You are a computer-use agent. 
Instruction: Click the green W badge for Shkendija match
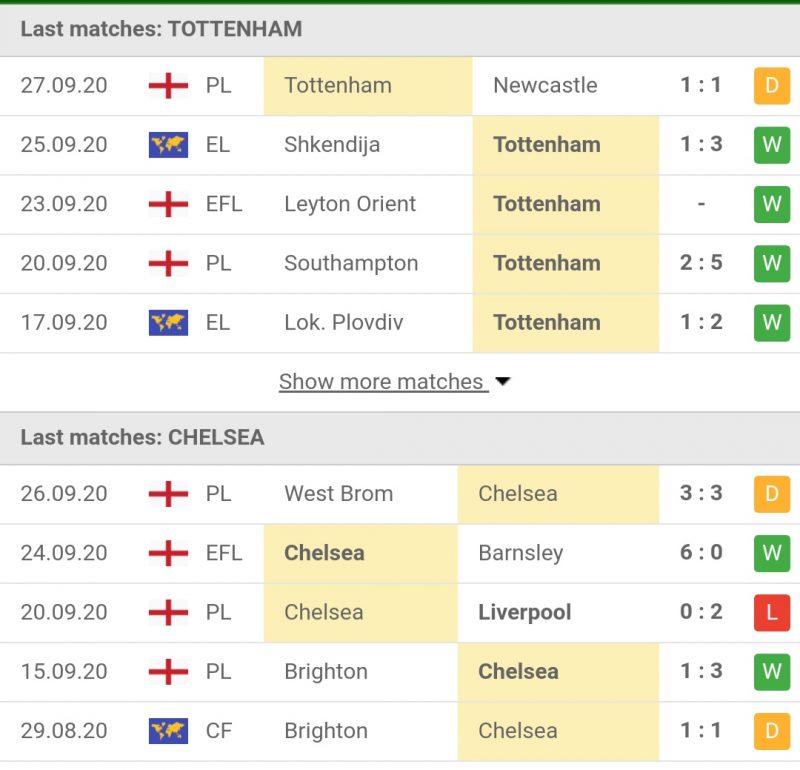(x=771, y=145)
